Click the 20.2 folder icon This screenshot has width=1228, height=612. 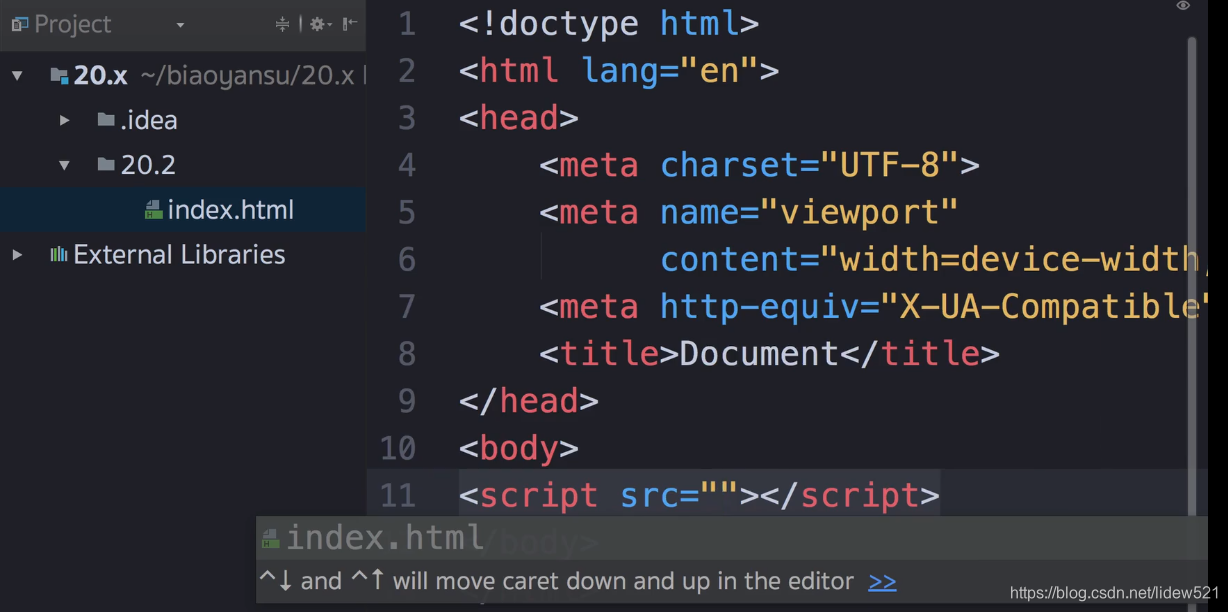point(106,165)
